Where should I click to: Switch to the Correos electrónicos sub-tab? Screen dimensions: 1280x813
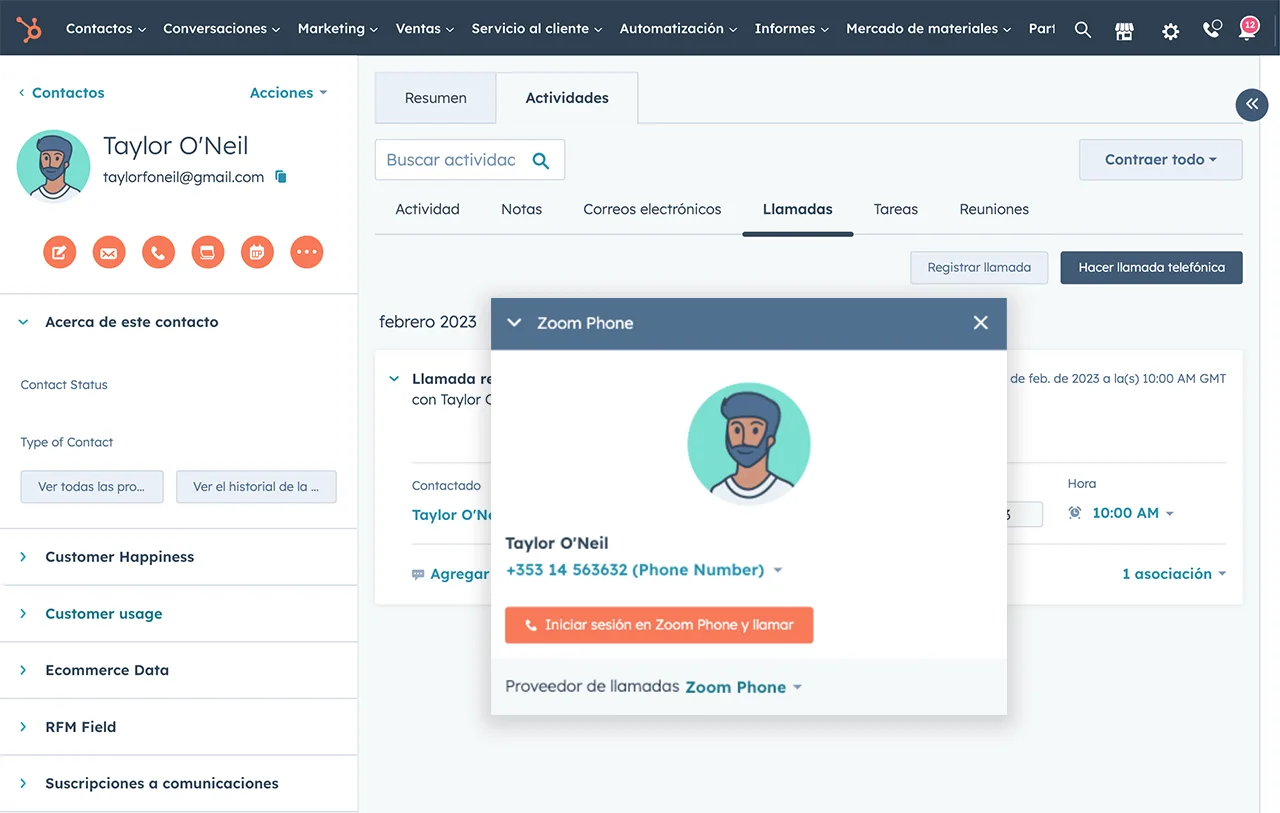[x=652, y=209]
